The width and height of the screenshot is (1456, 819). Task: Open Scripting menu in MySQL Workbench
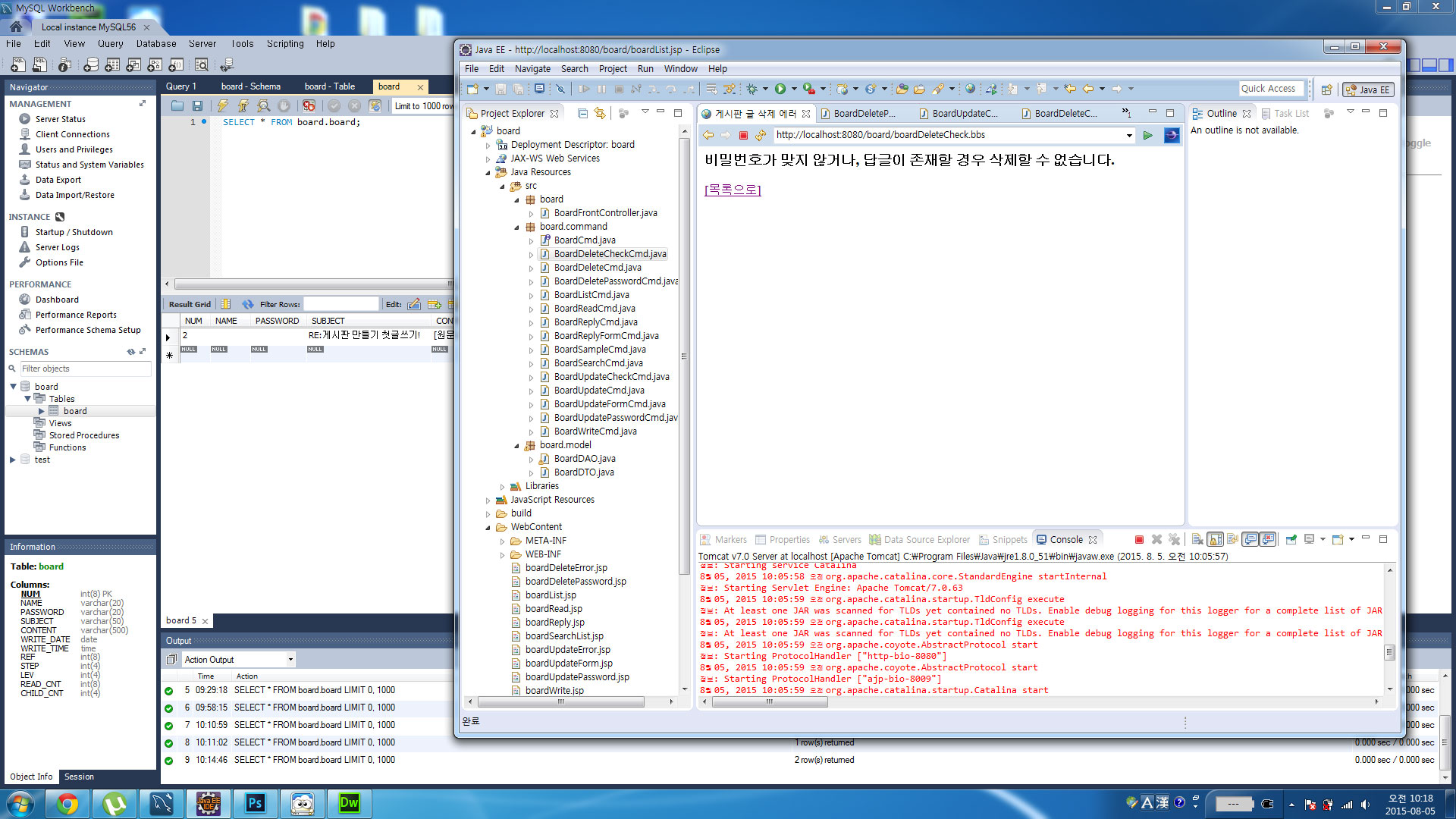coord(285,44)
